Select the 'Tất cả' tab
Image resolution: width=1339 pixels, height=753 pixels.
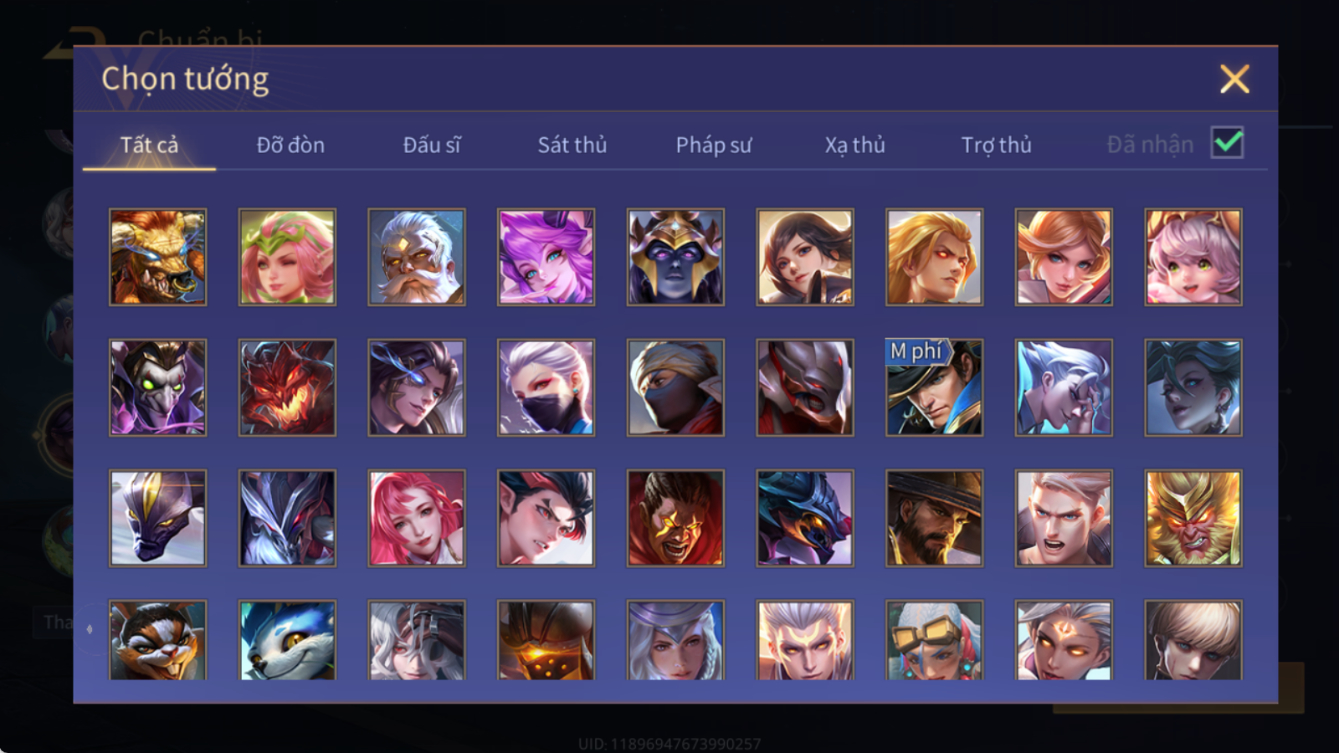point(149,145)
